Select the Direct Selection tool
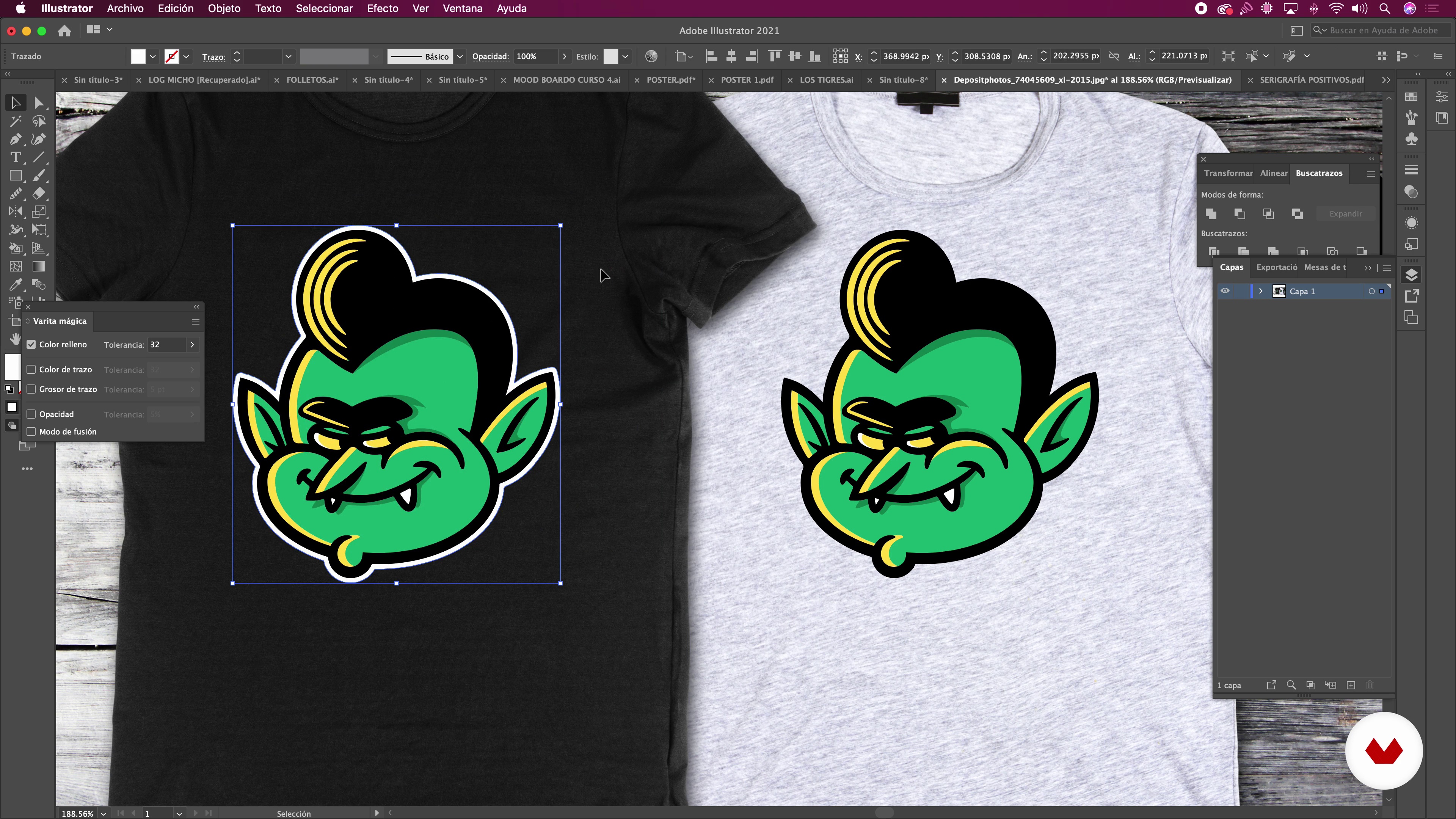The width and height of the screenshot is (1456, 819). pyautogui.click(x=38, y=103)
